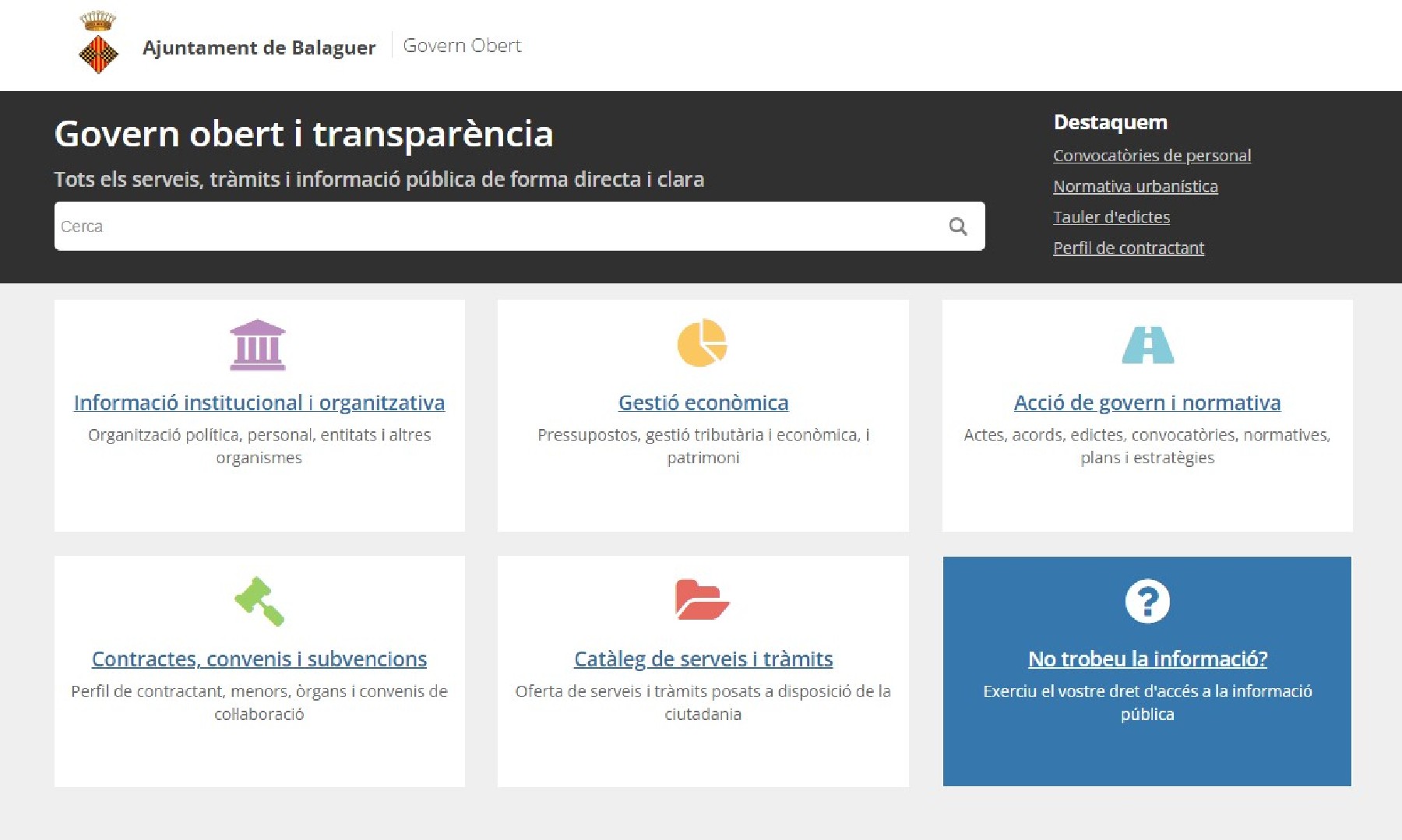The image size is (1402, 840).
Task: Select No trobeu la informació? link
Action: [1147, 659]
